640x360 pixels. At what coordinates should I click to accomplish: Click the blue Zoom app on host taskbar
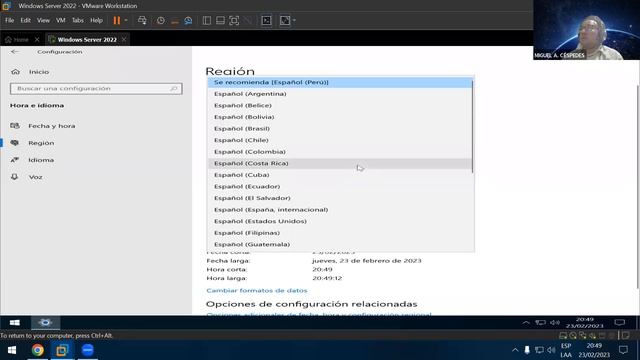[87, 350]
